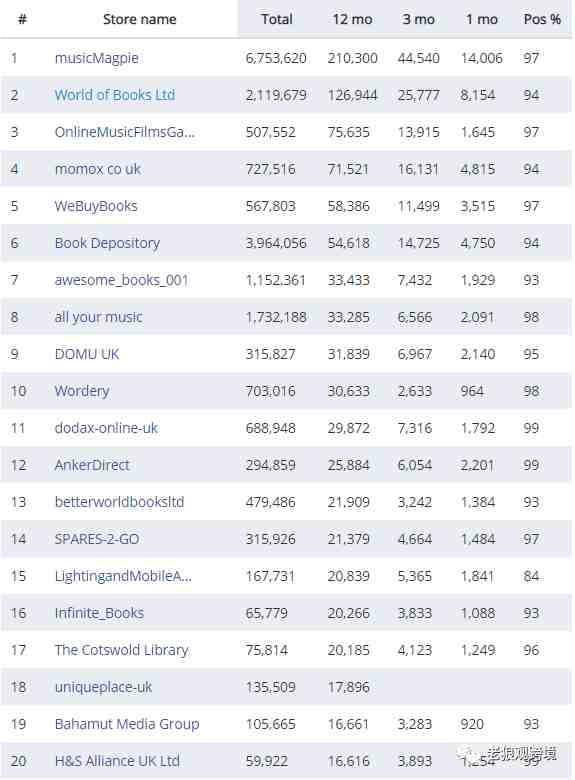
Task: Select The Cotswold Library link
Action: coord(122,650)
